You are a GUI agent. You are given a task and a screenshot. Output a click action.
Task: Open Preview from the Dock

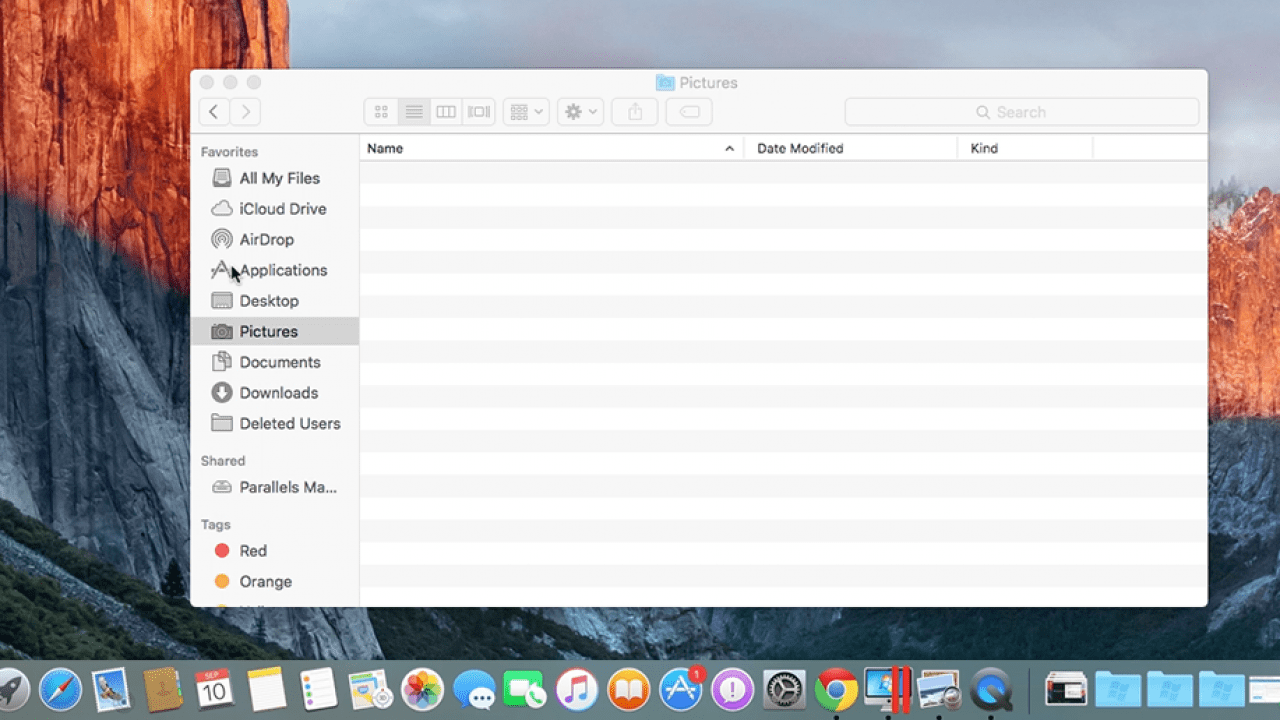pyautogui.click(x=940, y=689)
